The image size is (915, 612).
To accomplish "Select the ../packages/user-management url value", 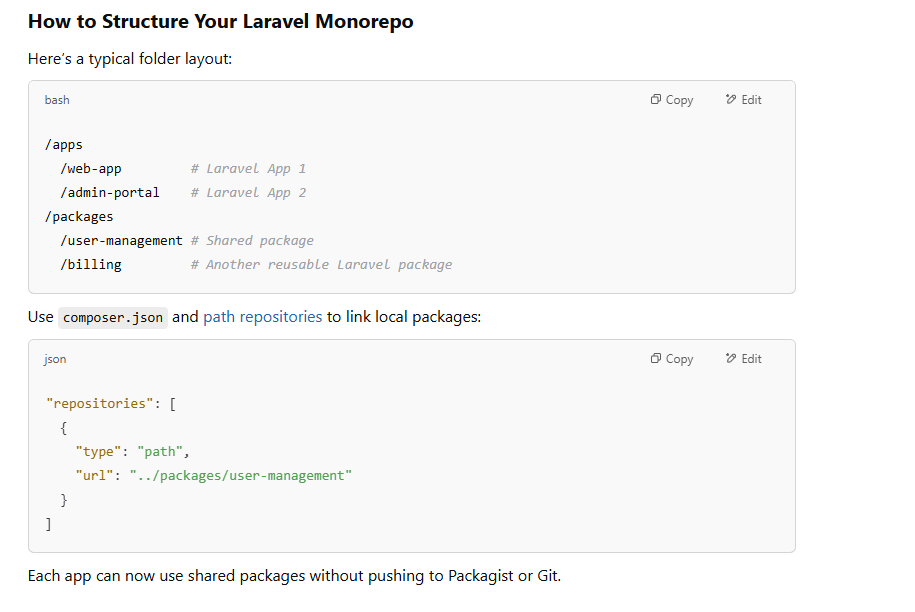I will click(x=240, y=475).
